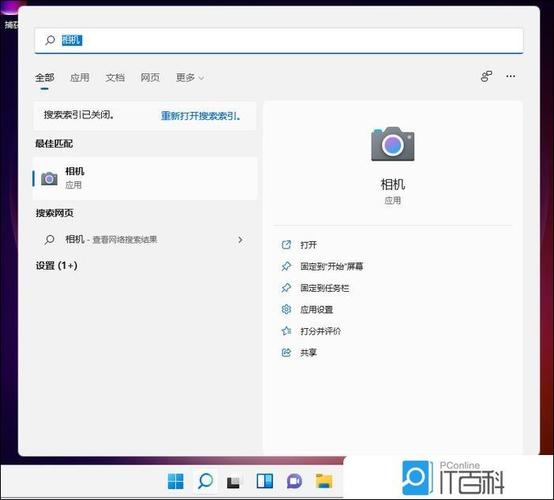The width and height of the screenshot is (554, 500).
Task: Switch to the 应用 tab
Action: tap(79, 77)
